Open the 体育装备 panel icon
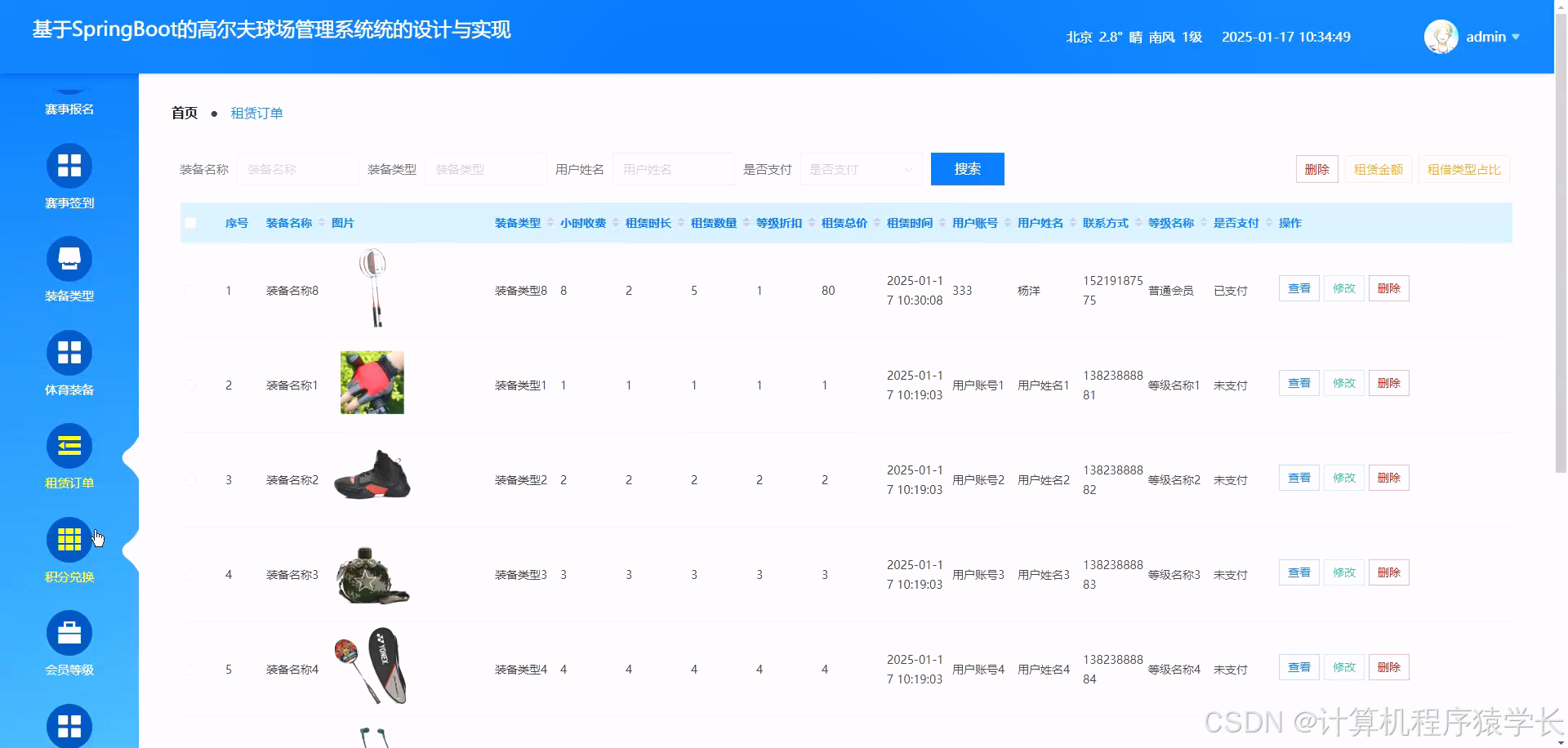The height and width of the screenshot is (748, 1568). click(x=69, y=353)
